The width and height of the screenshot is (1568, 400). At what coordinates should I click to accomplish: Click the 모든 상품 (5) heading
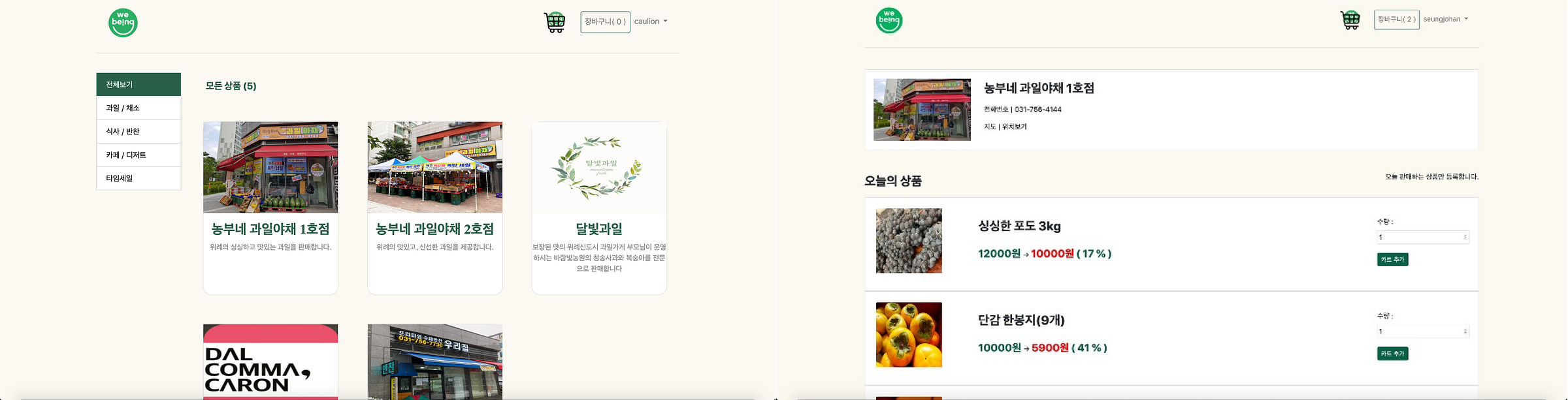(x=231, y=86)
